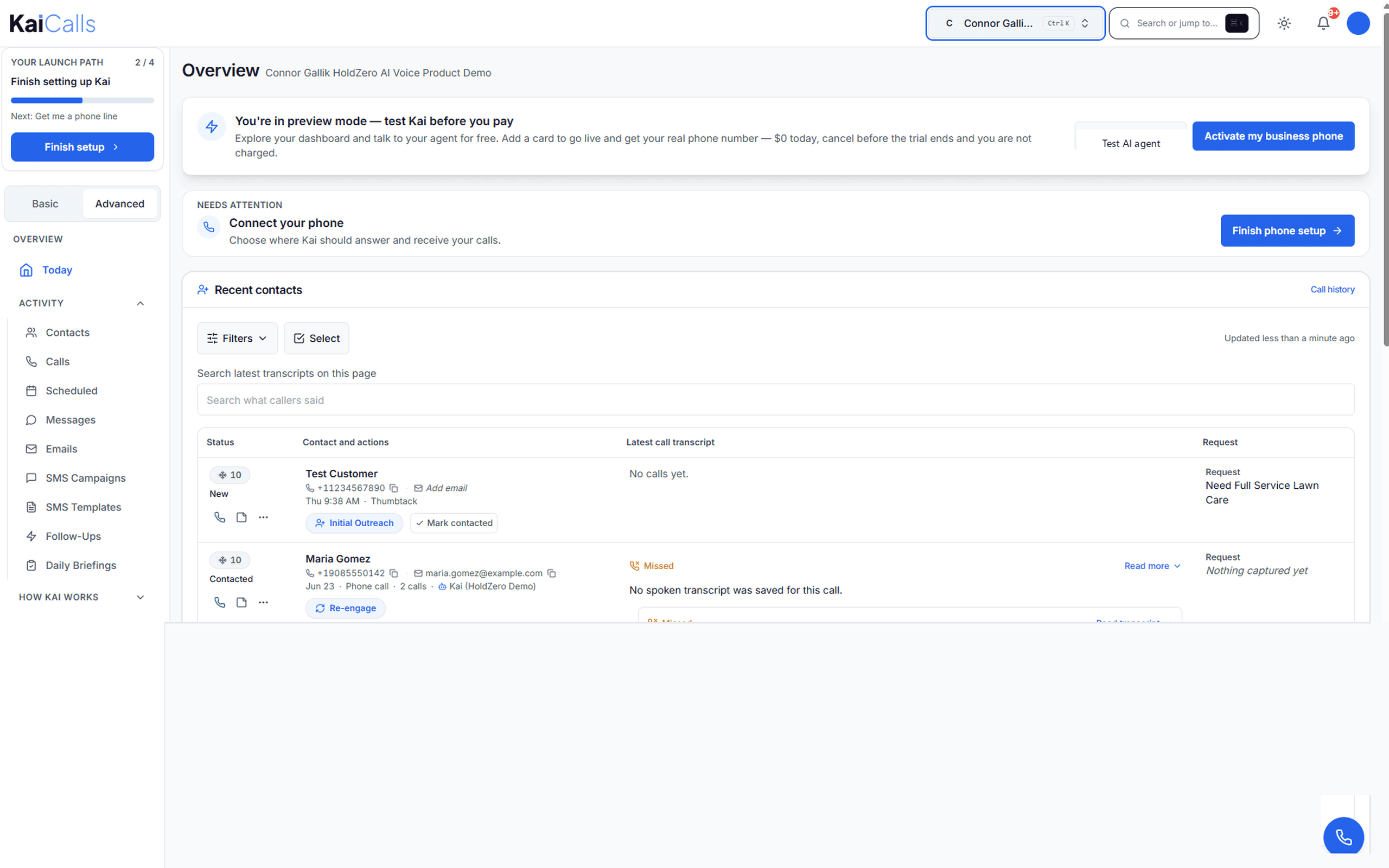Copy maria.gomez@example.com email address
The image size is (1389, 868).
552,573
